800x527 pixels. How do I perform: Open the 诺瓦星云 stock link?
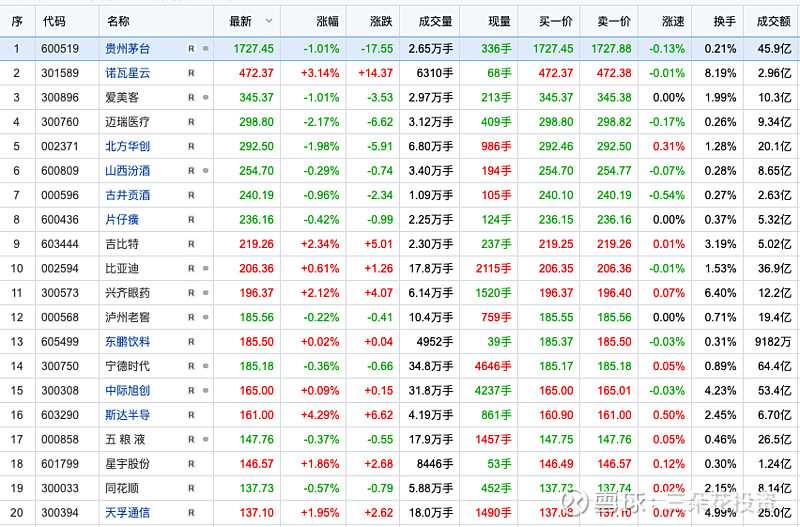pyautogui.click(x=128, y=73)
